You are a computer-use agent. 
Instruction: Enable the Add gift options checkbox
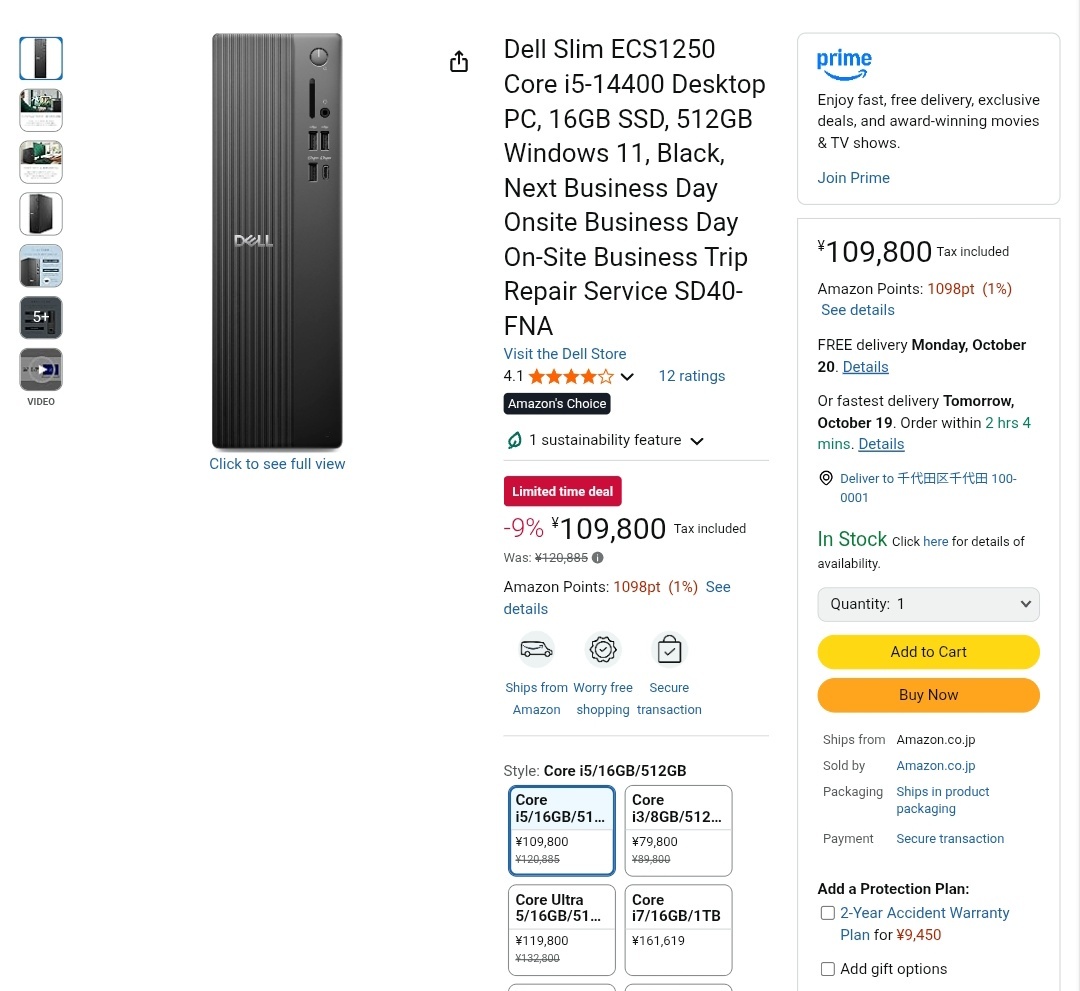click(827, 969)
